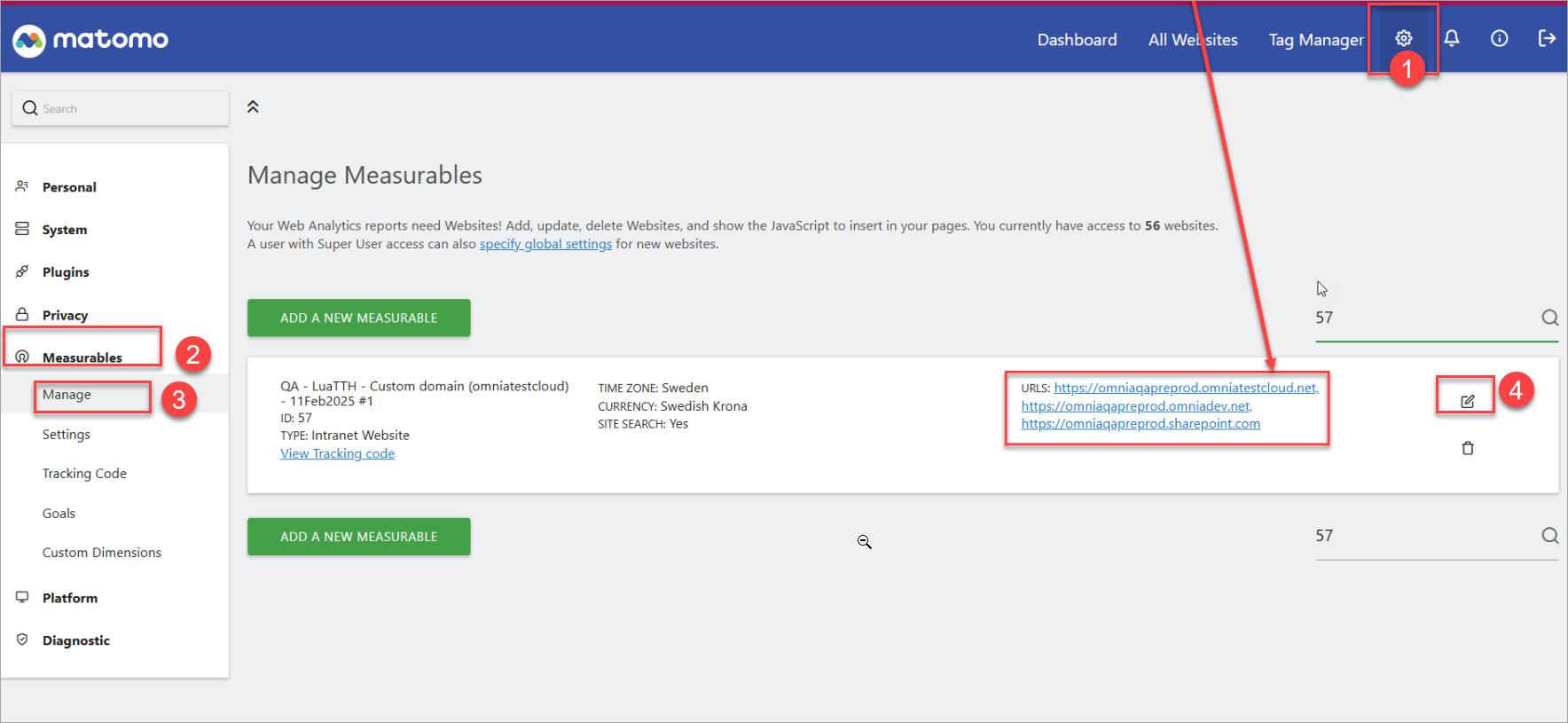
Task: Select Manage under Measurables
Action: [x=67, y=395]
